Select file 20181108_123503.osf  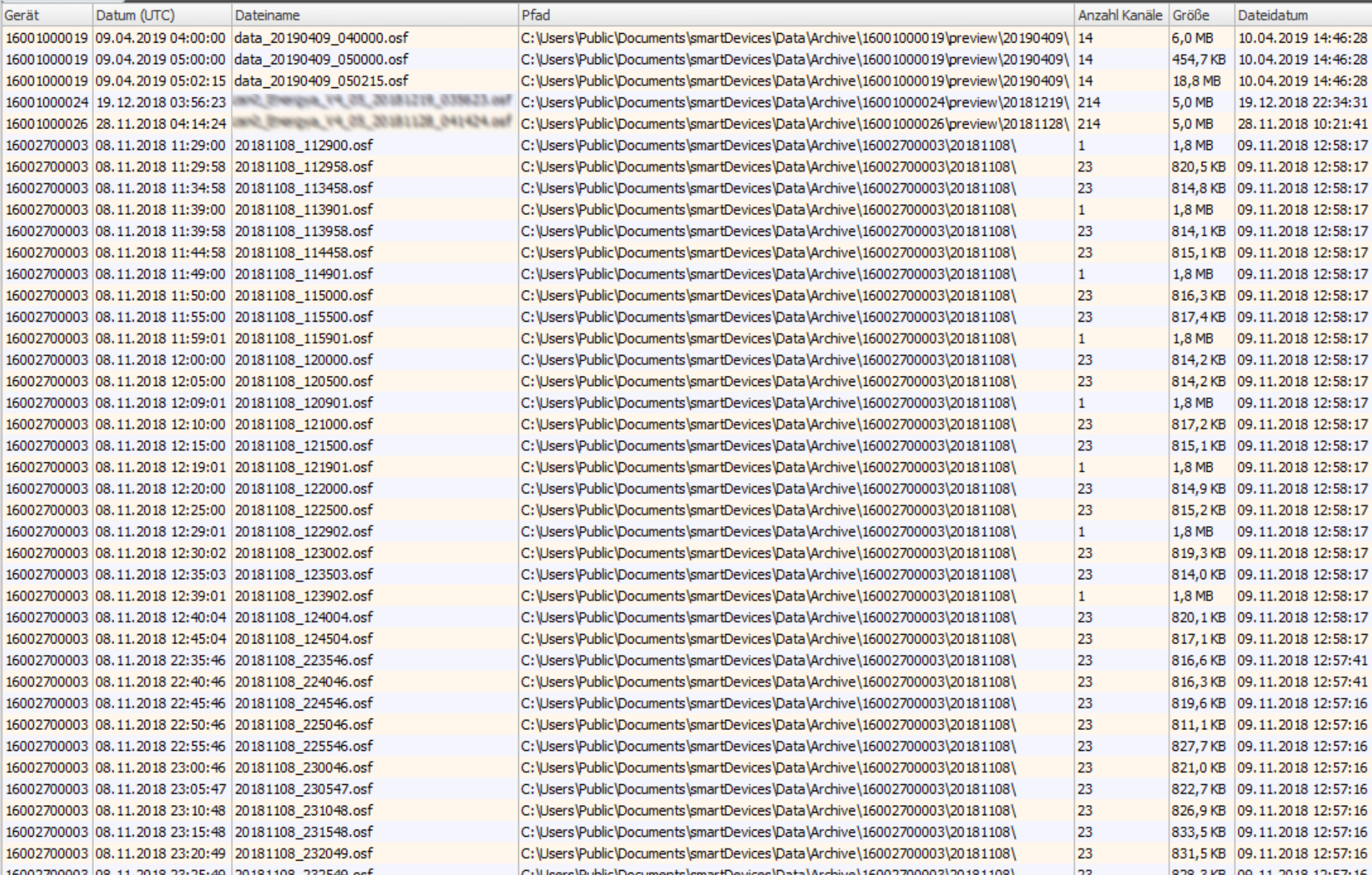click(304, 574)
